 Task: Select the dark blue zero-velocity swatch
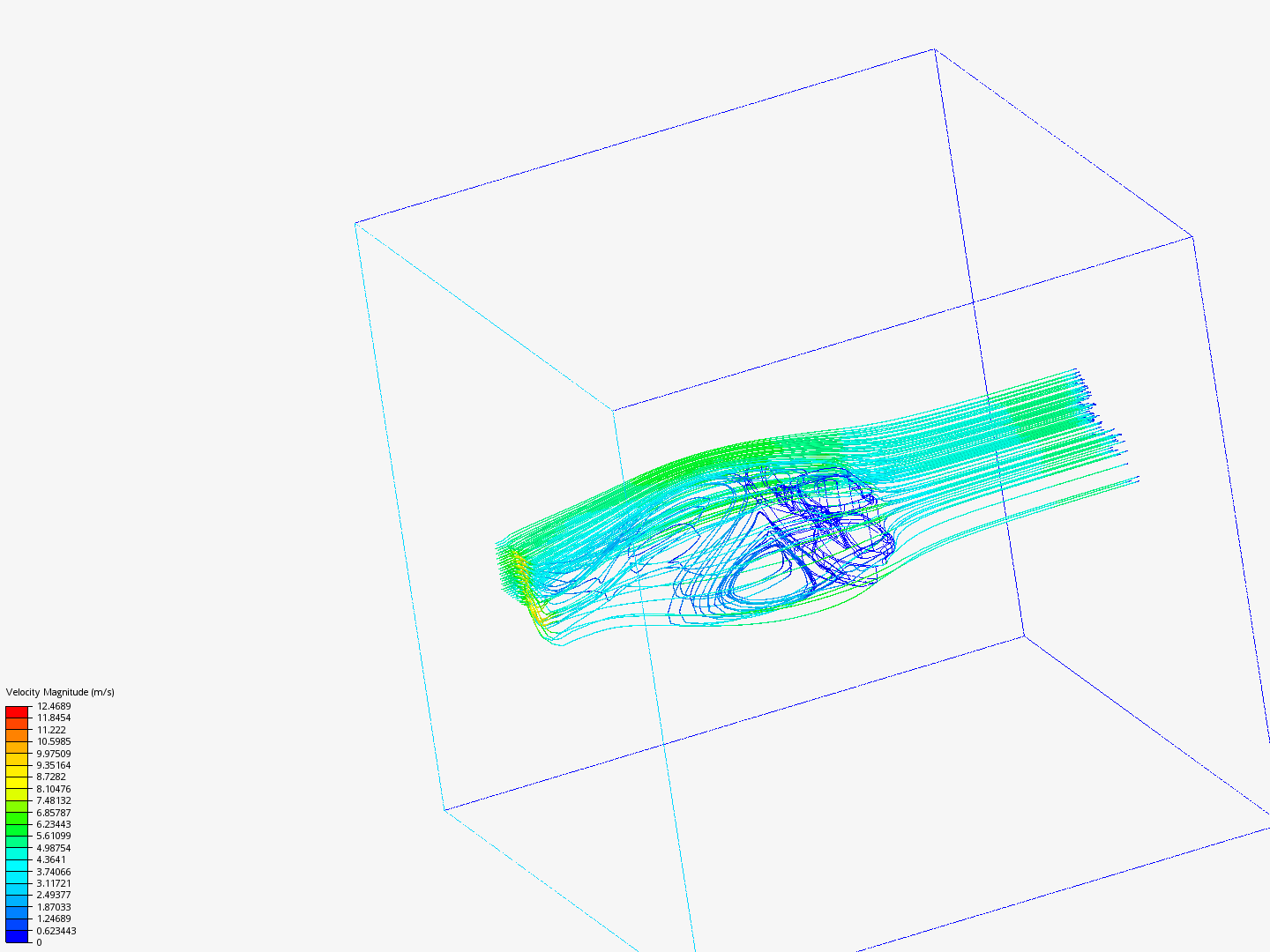tap(15, 938)
